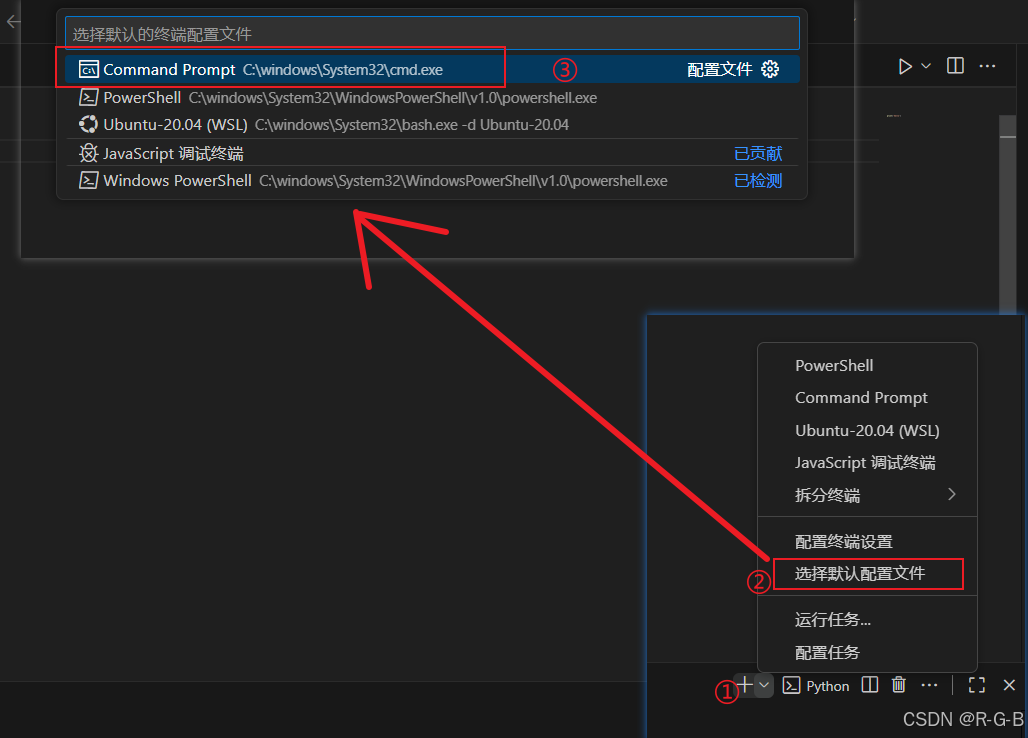Open terminal panel more actions ellipsis

point(930,686)
